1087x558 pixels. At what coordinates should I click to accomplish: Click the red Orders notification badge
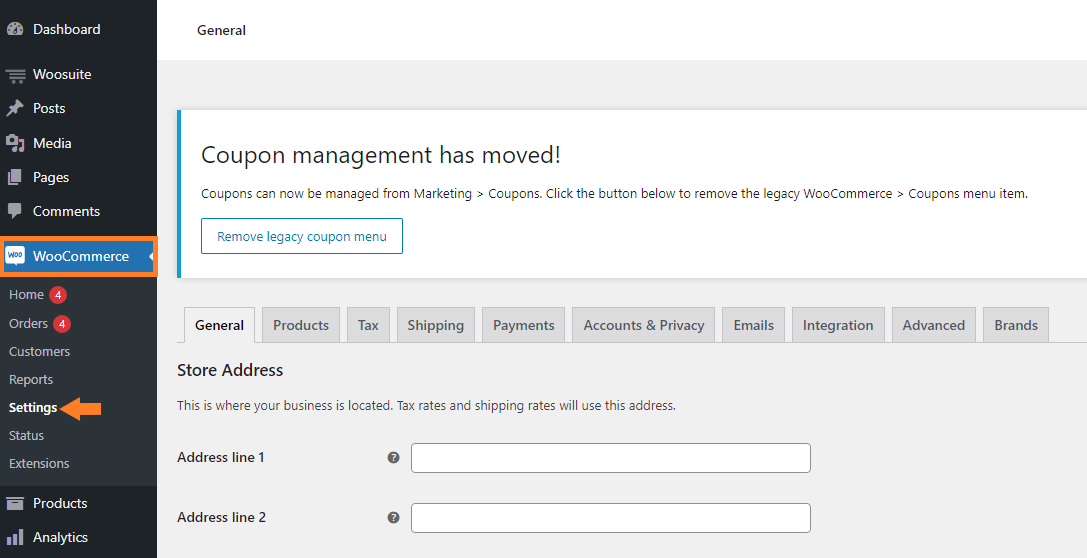click(62, 324)
